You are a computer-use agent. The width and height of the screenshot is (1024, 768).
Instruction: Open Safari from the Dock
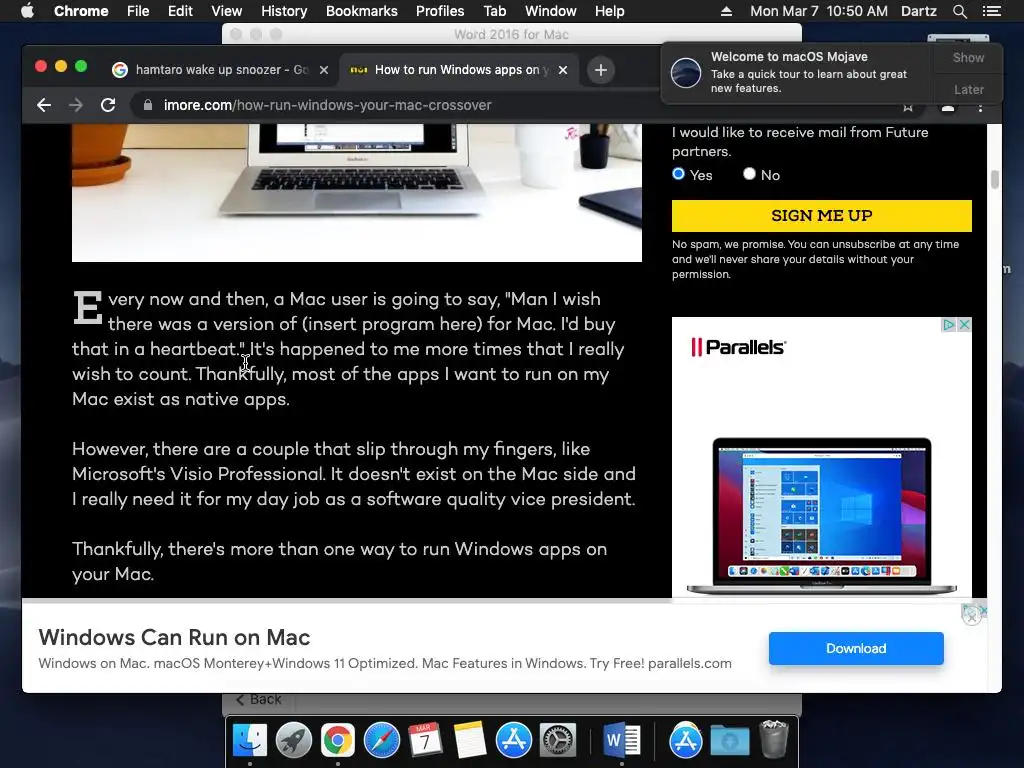(381, 740)
